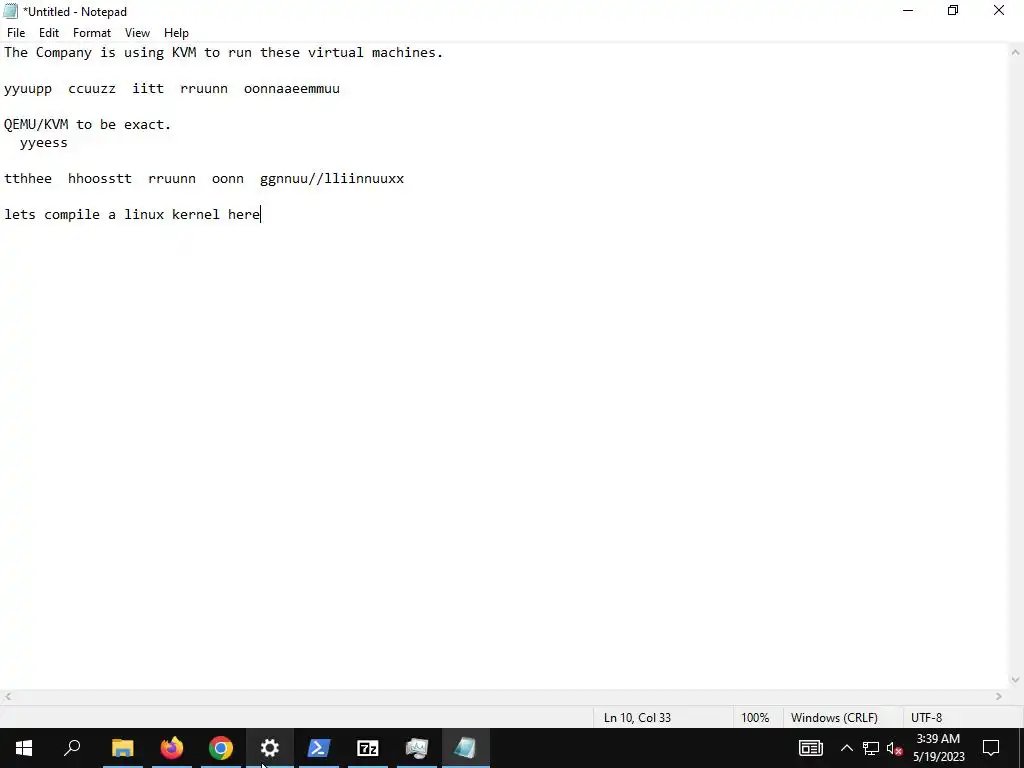Show hidden system tray icons

(x=846, y=748)
